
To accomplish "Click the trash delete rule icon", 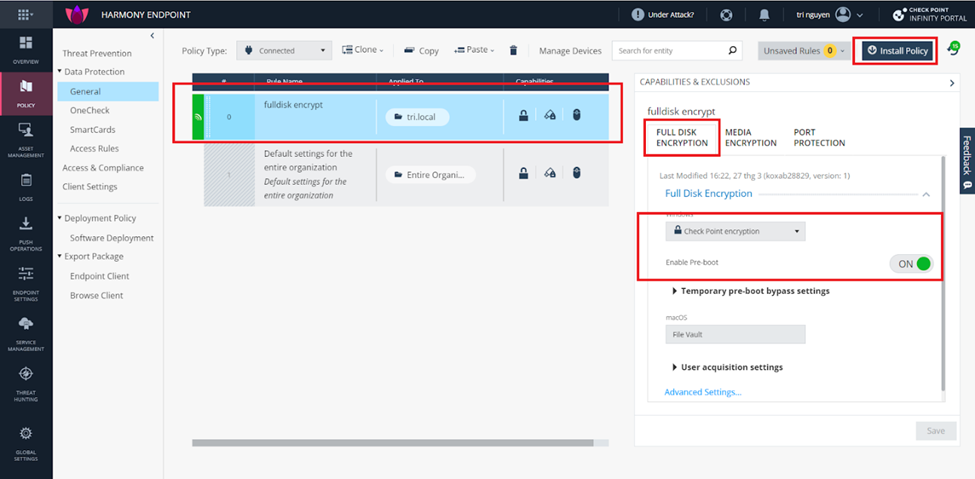I will point(514,50).
